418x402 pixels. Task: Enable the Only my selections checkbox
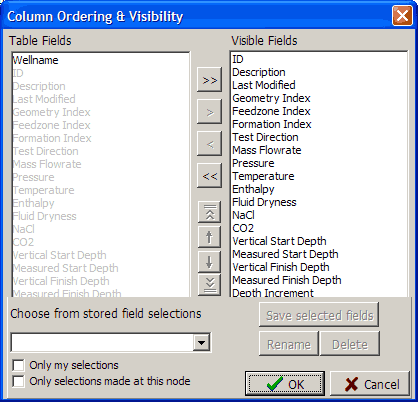coord(18,365)
